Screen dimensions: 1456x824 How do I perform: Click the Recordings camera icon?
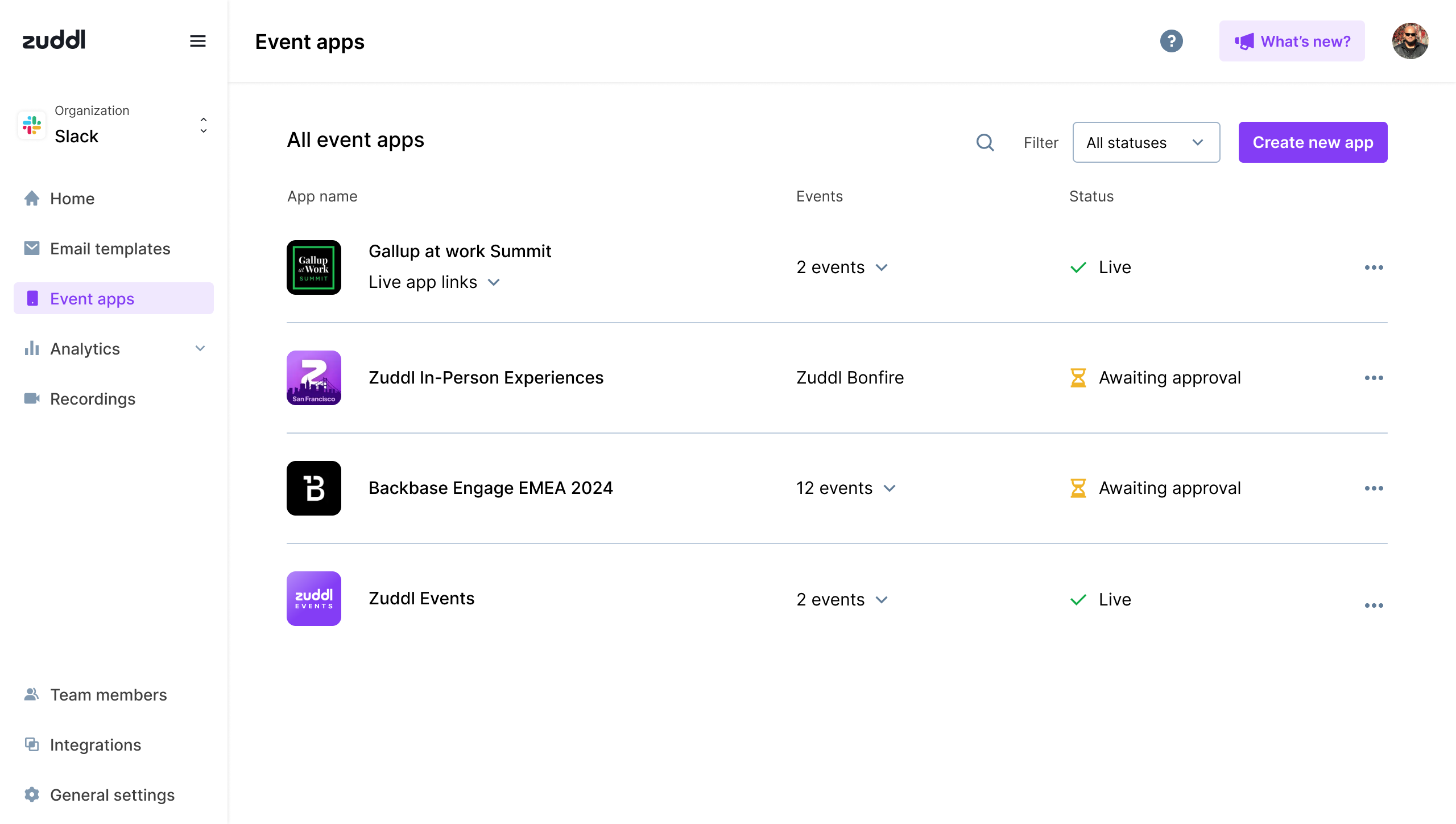32,398
